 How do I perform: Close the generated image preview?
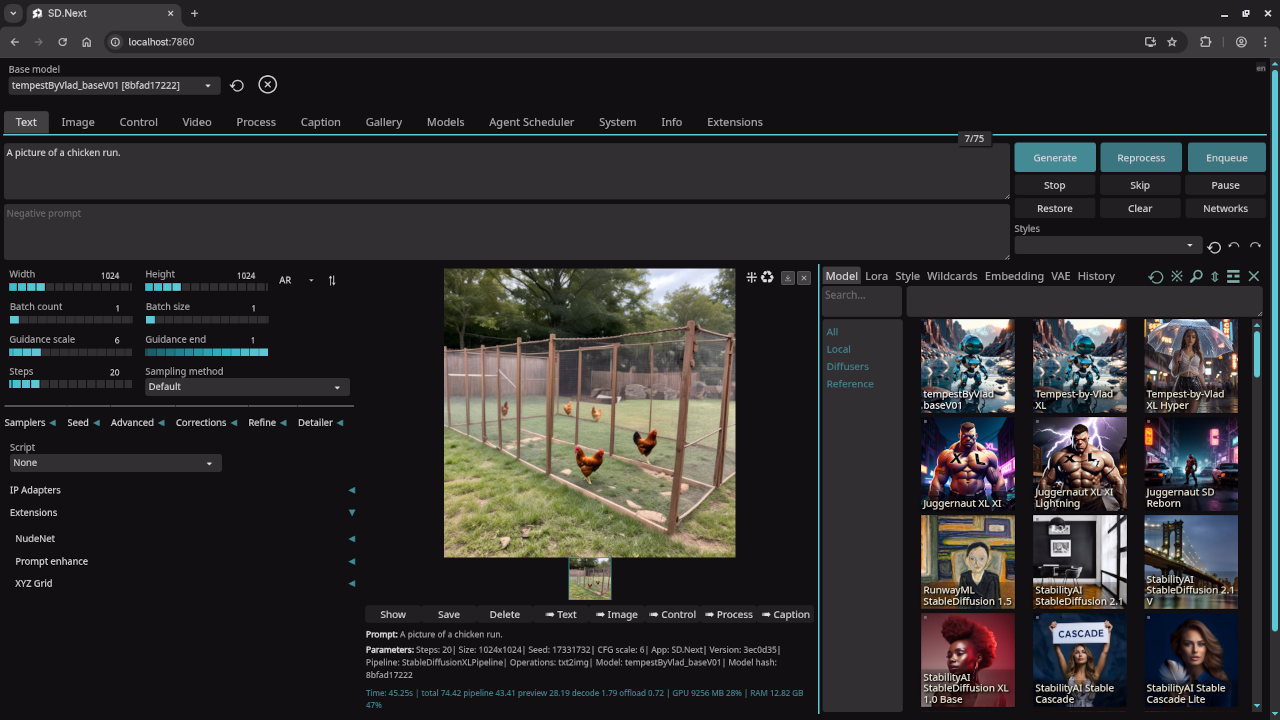[804, 278]
